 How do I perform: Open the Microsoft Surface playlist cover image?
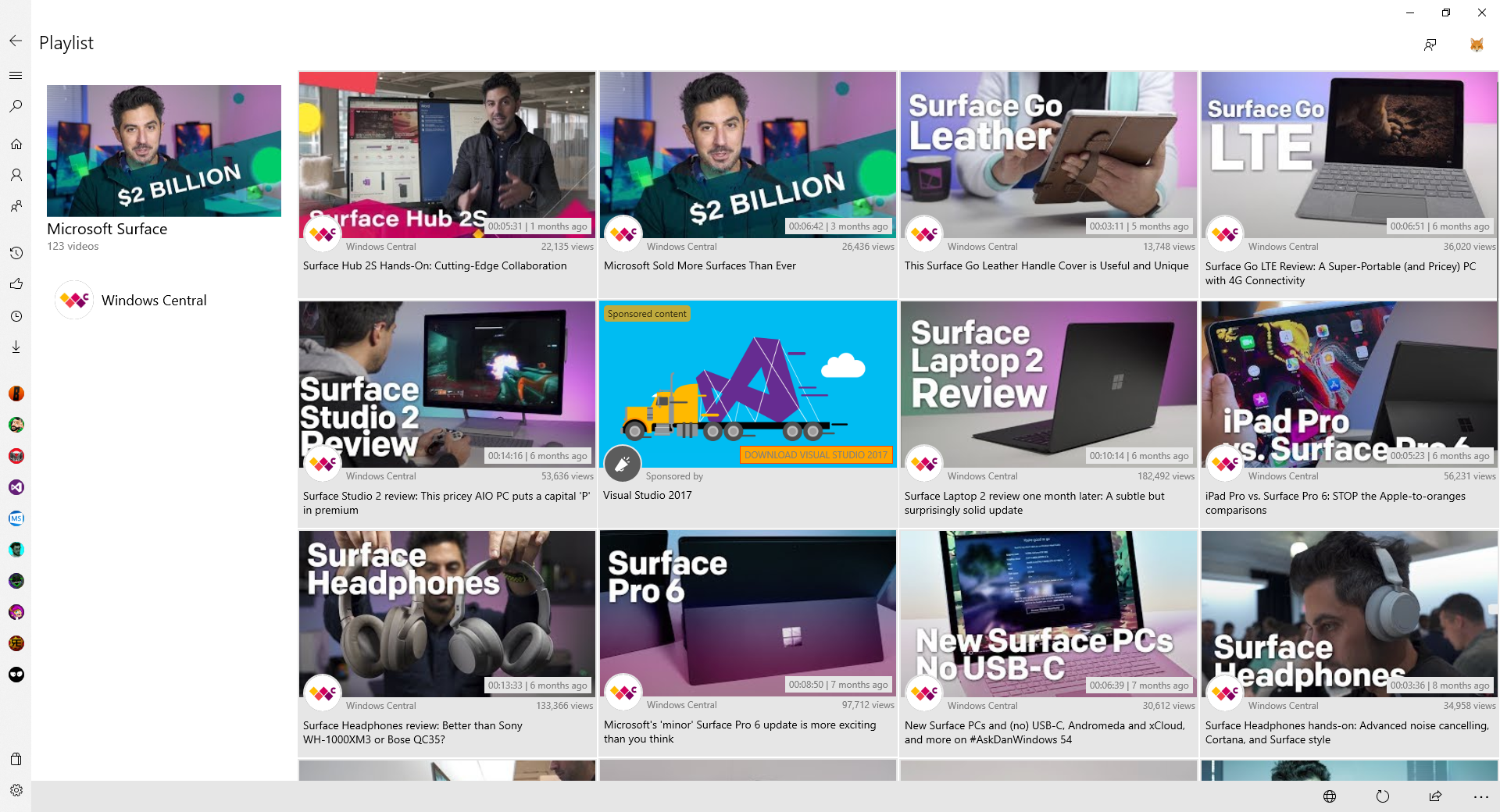coord(164,151)
